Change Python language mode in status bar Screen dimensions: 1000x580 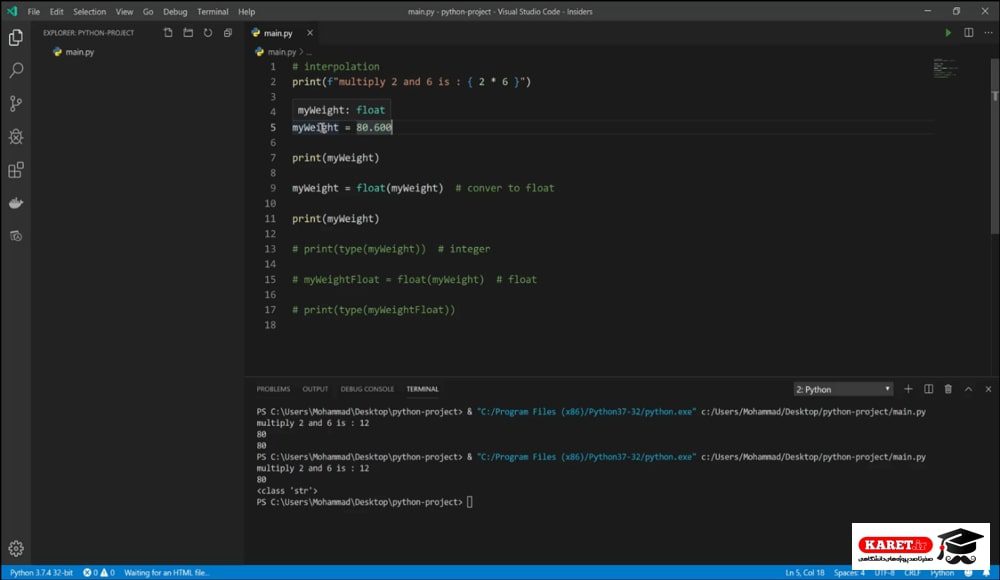point(942,572)
